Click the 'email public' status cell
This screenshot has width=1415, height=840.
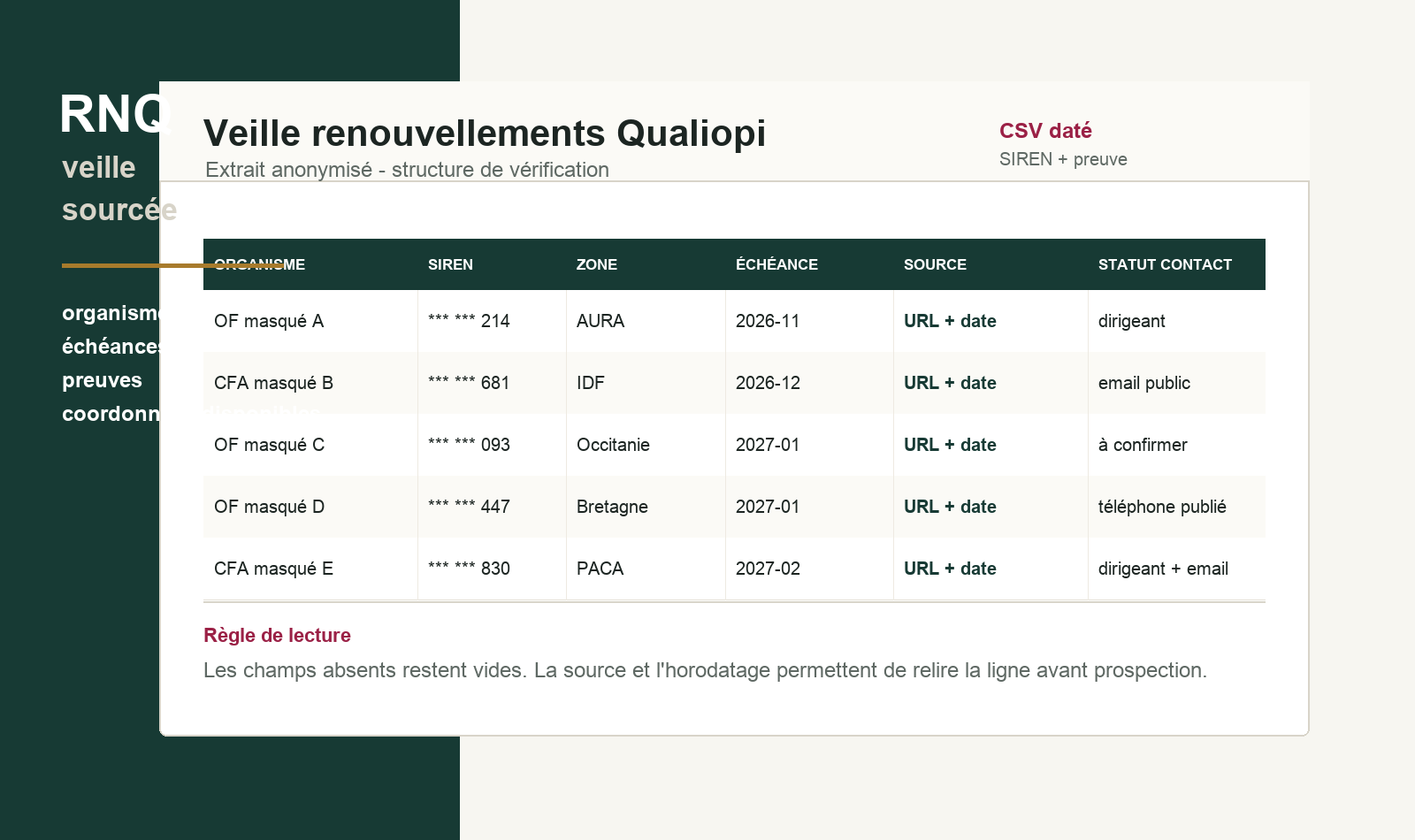(1176, 383)
